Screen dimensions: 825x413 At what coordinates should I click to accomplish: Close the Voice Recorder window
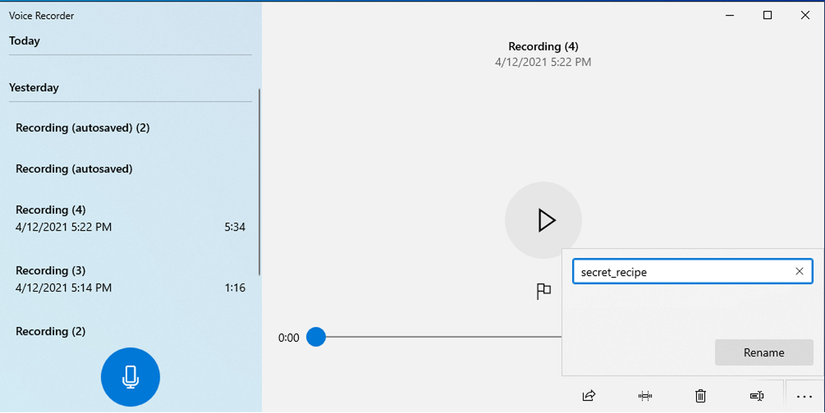point(805,15)
